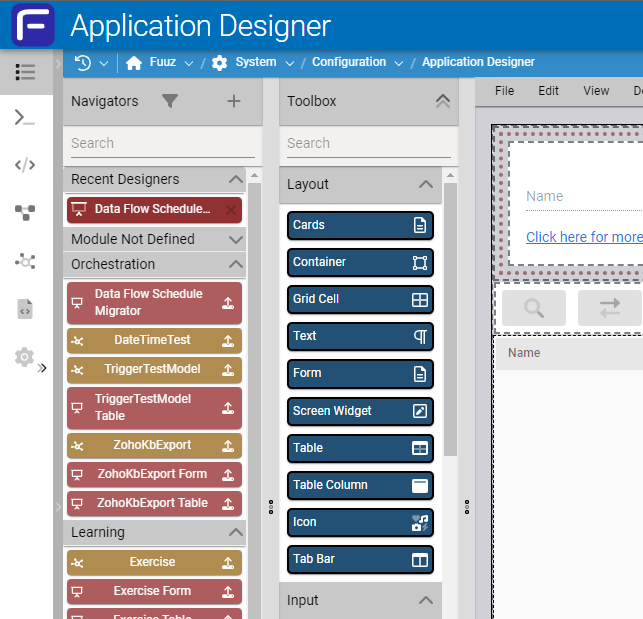643x619 pixels.
Task: Open the File menu
Action: point(505,91)
